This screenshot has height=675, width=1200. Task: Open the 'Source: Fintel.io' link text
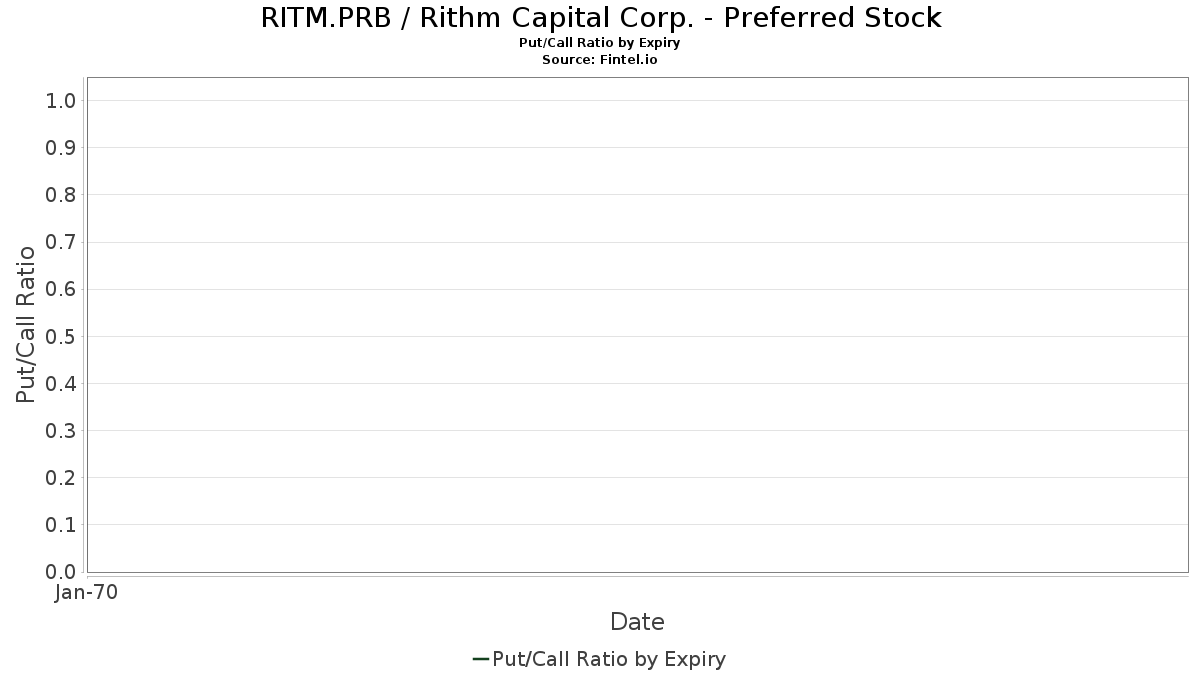point(600,59)
